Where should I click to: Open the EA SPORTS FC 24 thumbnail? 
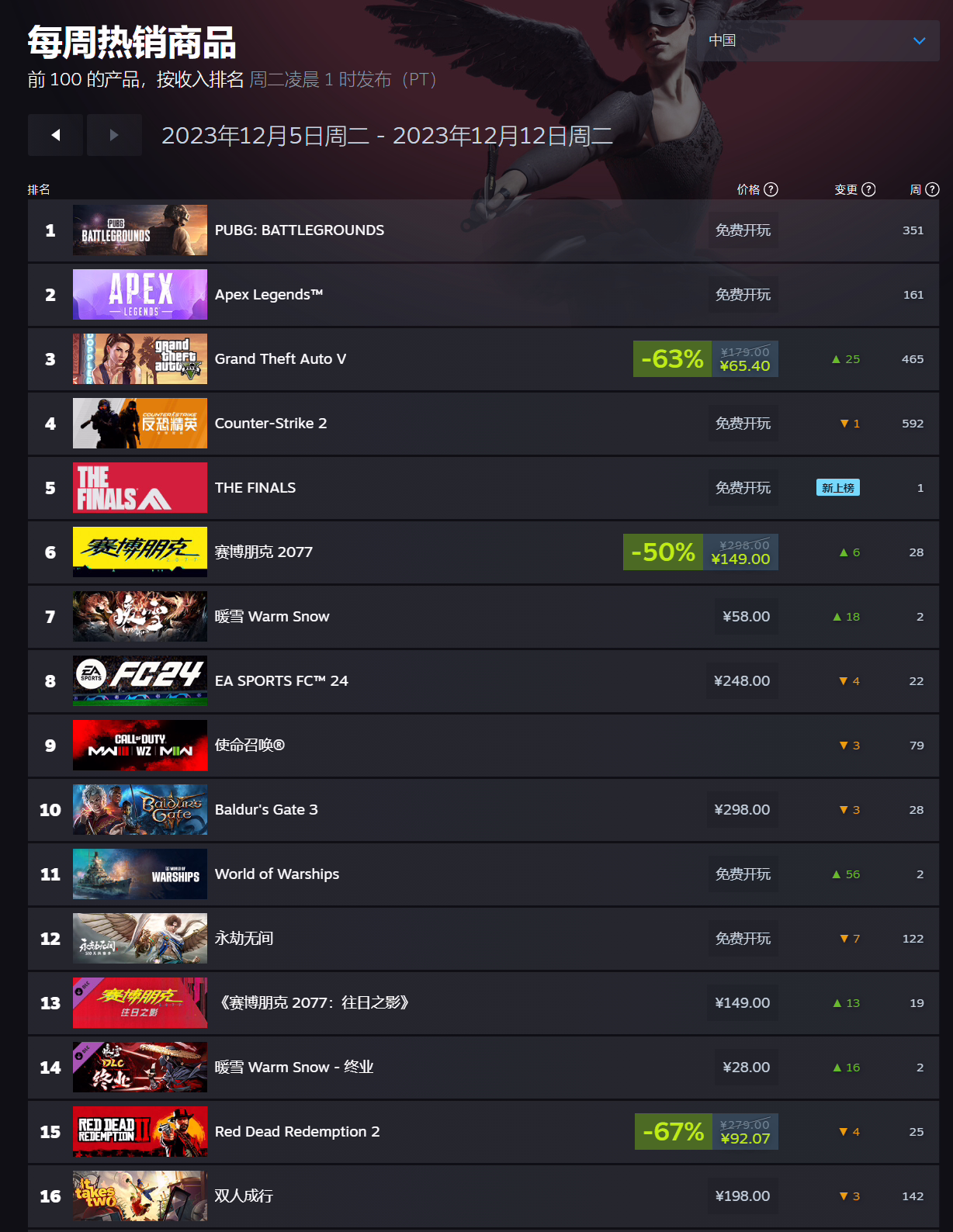coord(140,680)
